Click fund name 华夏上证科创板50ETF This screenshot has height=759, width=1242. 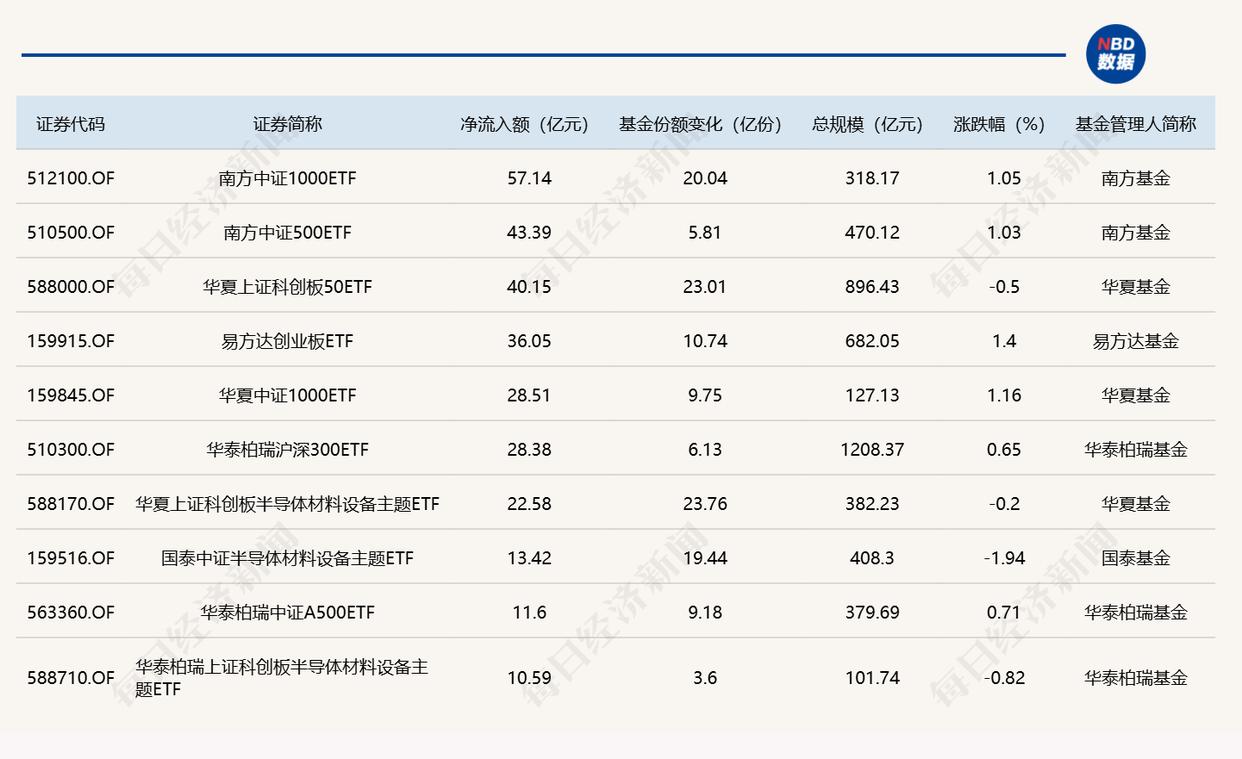pos(287,286)
